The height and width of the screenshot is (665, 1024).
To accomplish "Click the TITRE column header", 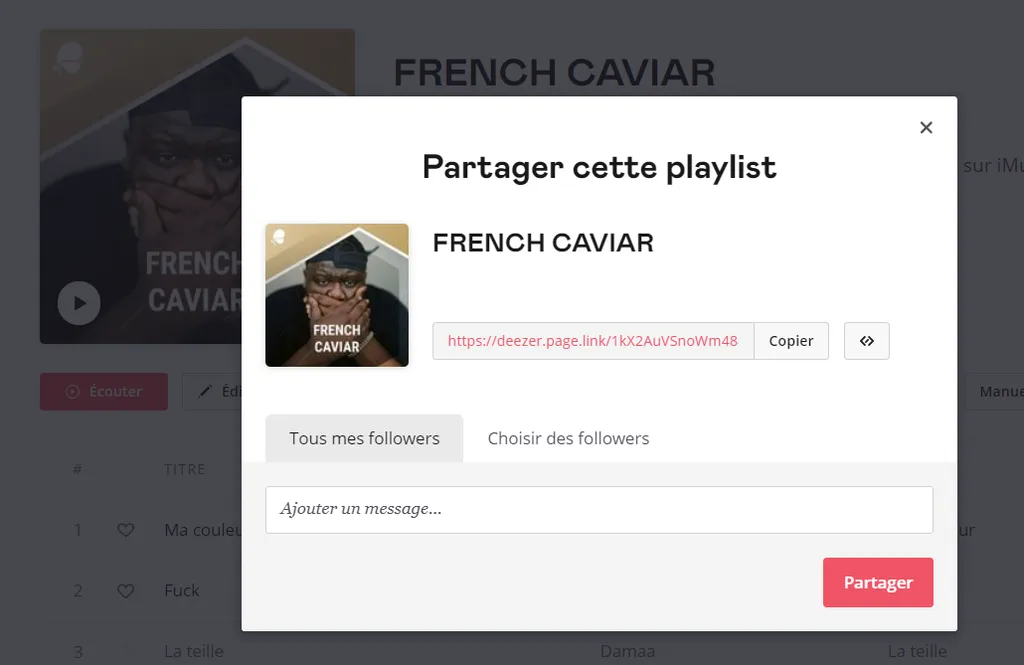I will click(186, 469).
